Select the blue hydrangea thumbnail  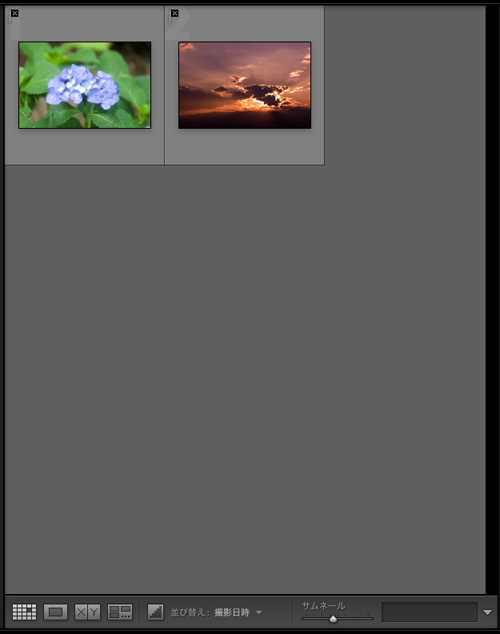84,85
